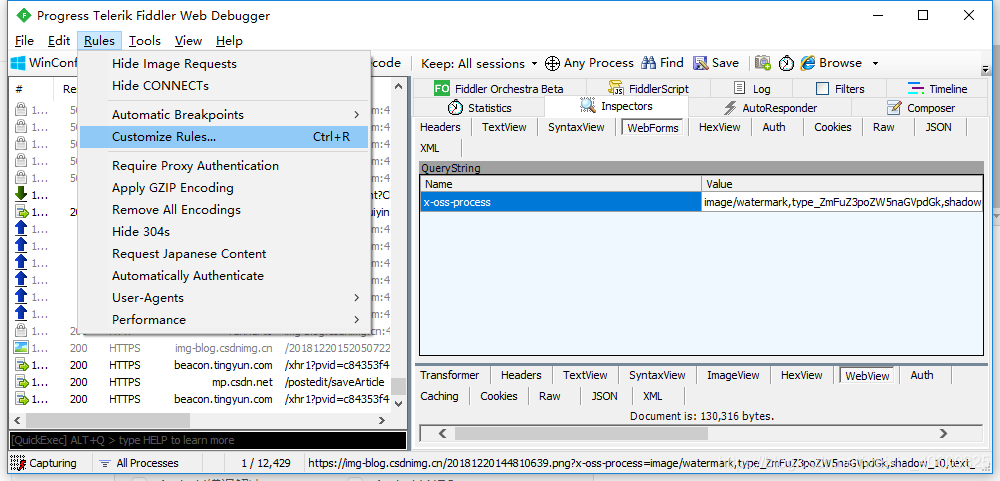Select the x-oss-process query string row
This screenshot has height=481, width=1000.
702,202
